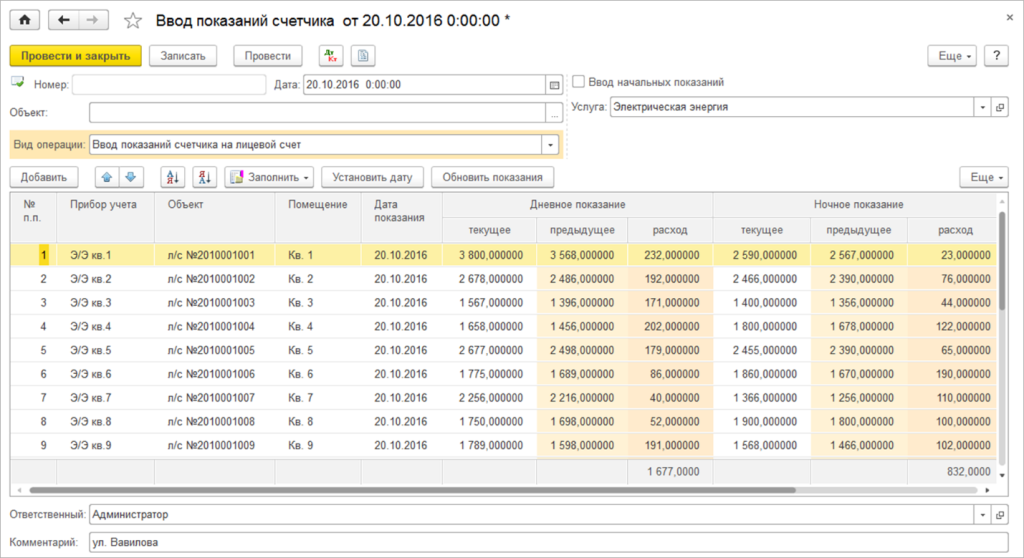Click the Установить дату button
This screenshot has height=558, width=1024.
373,177
